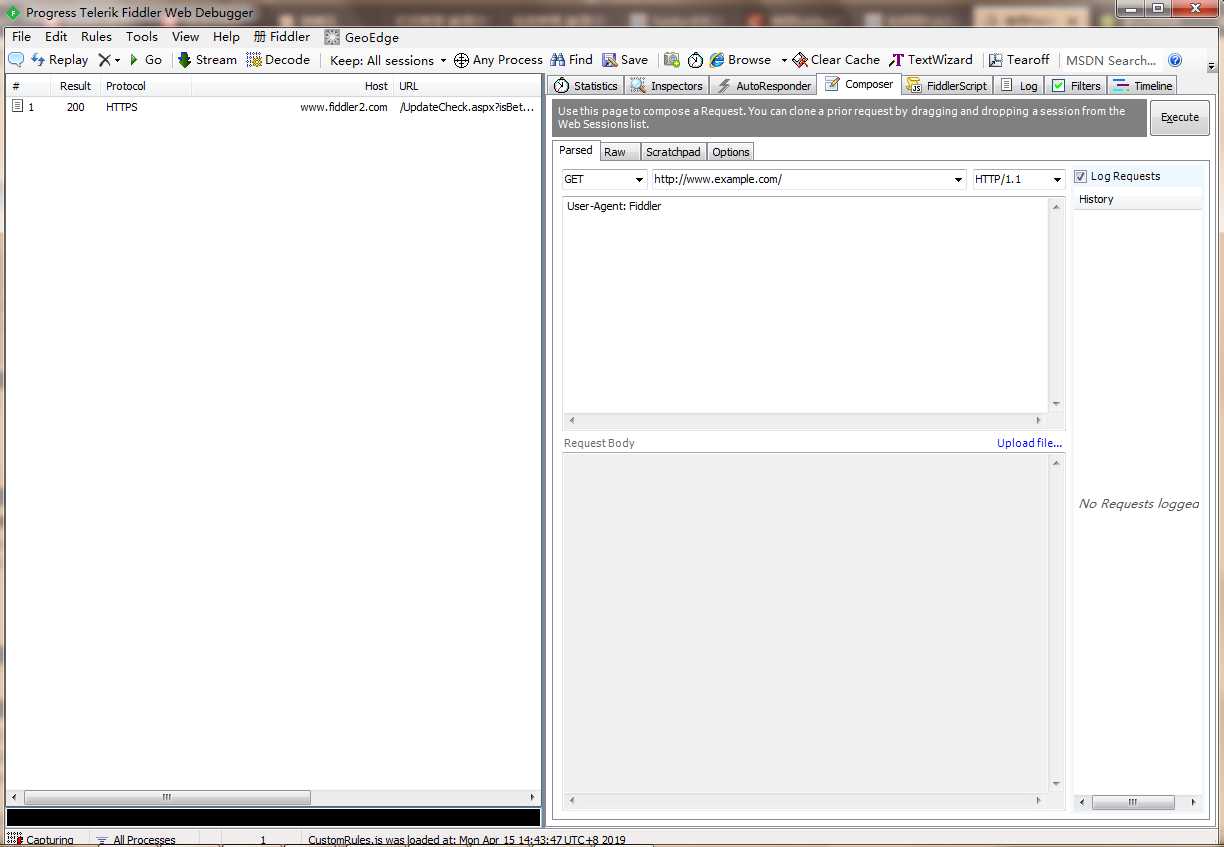Open the Tools menu

142,37
